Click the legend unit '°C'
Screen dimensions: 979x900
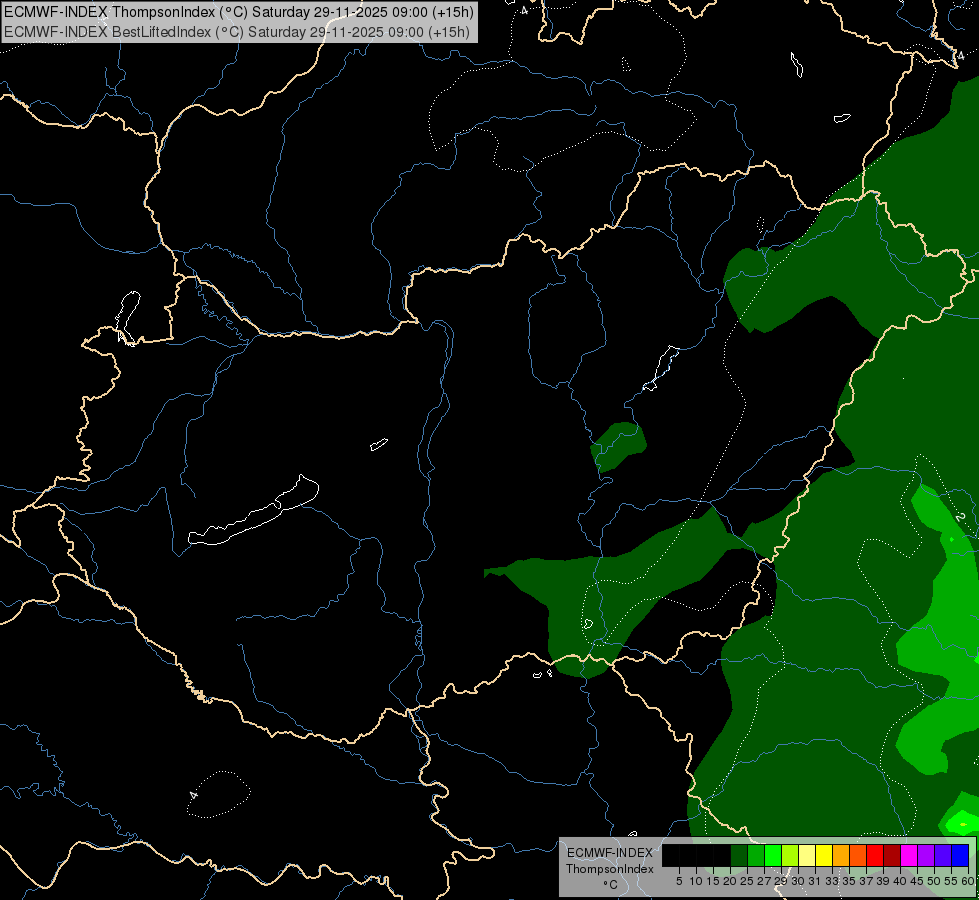610,884
